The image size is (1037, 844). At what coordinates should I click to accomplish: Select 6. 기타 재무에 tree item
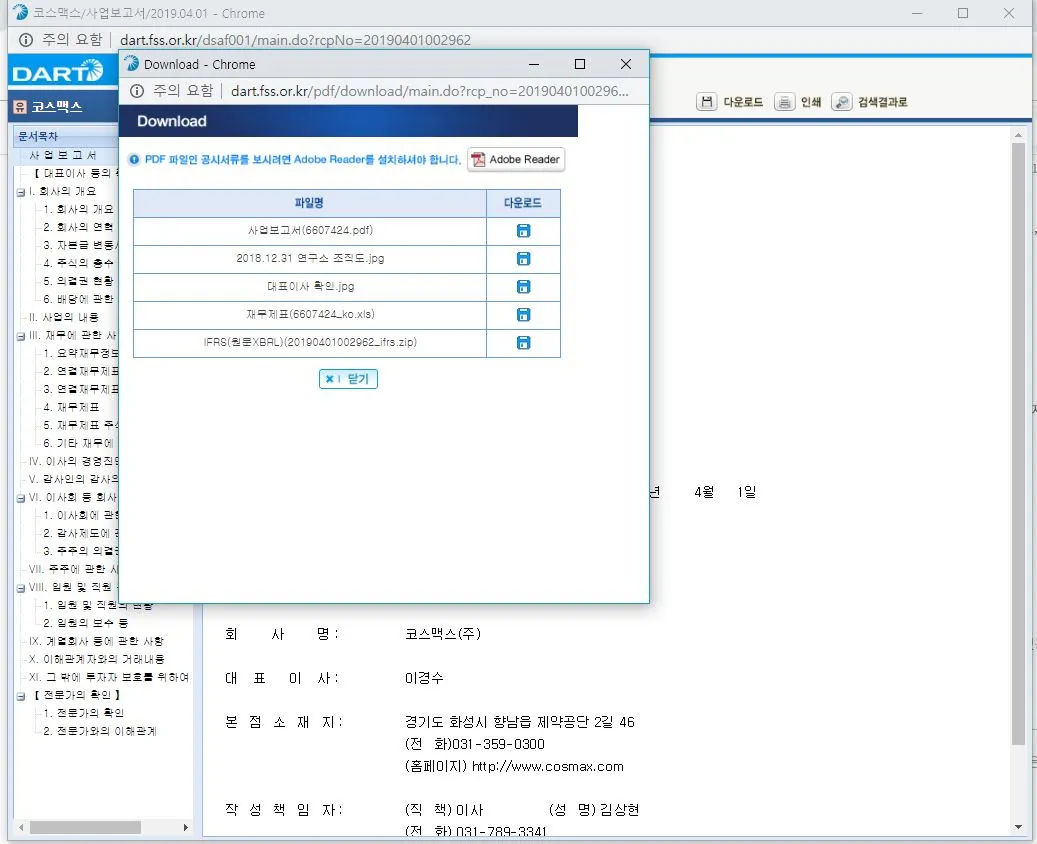[x=78, y=443]
